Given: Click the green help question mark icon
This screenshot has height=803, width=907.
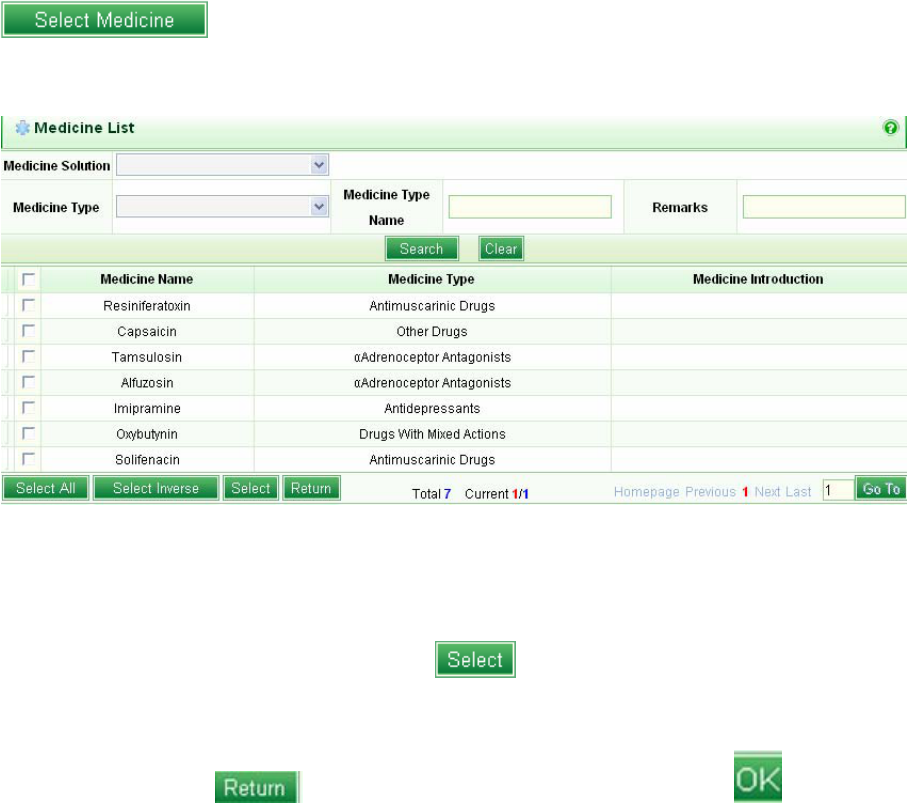Looking at the screenshot, I should pos(890,128).
